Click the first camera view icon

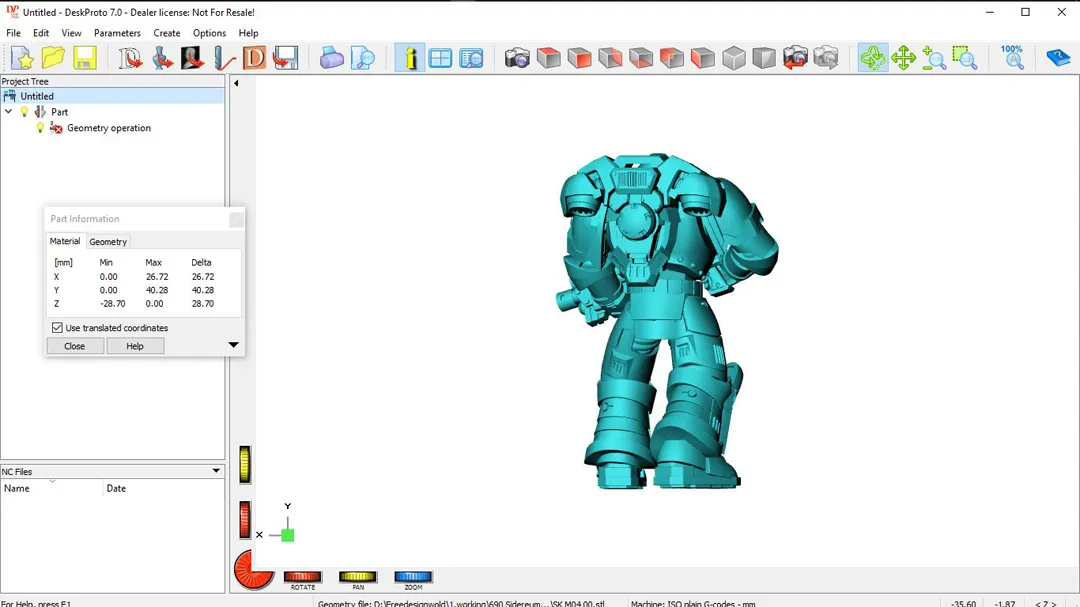517,58
